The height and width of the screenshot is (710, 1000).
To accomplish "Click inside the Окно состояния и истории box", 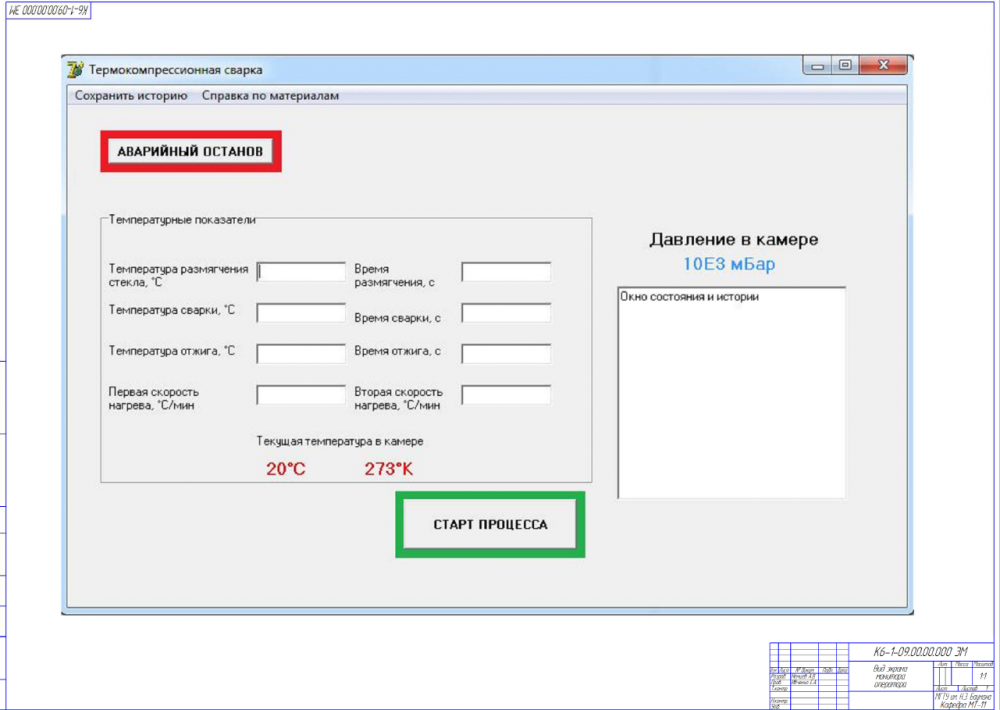I will tap(732, 393).
